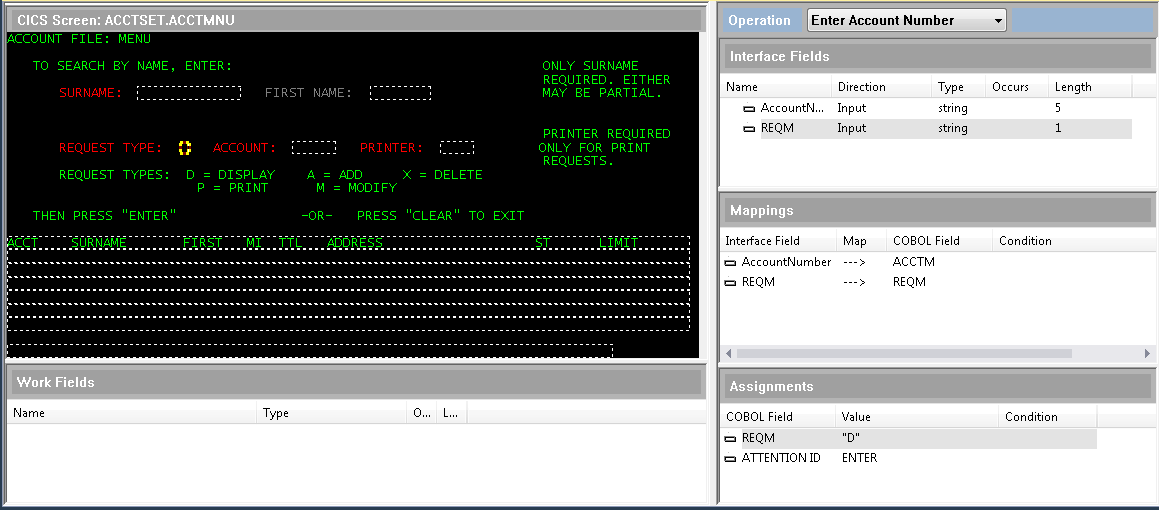Click the REQM field icon in Interface Fields
Viewport: 1159px width, 510px height.
pos(749,129)
